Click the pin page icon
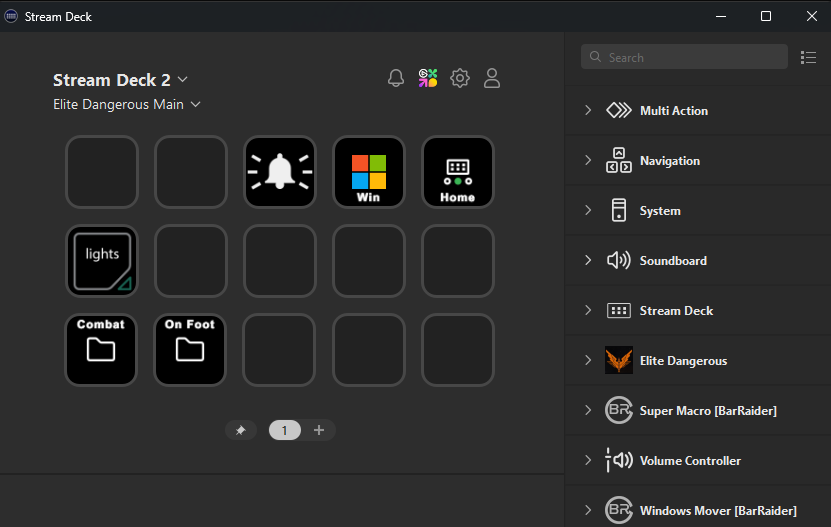The image size is (831, 527). coord(241,430)
